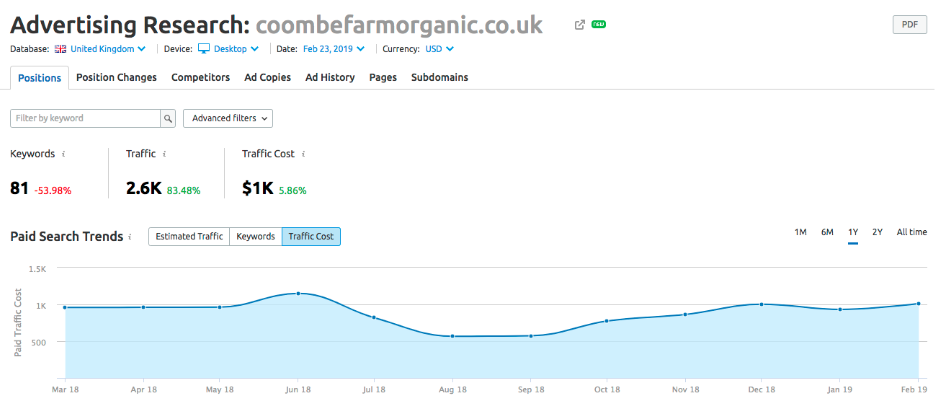Click the 5.86% traffic cost change
Viewport: 938px width, 405px height.
pyautogui.click(x=293, y=191)
